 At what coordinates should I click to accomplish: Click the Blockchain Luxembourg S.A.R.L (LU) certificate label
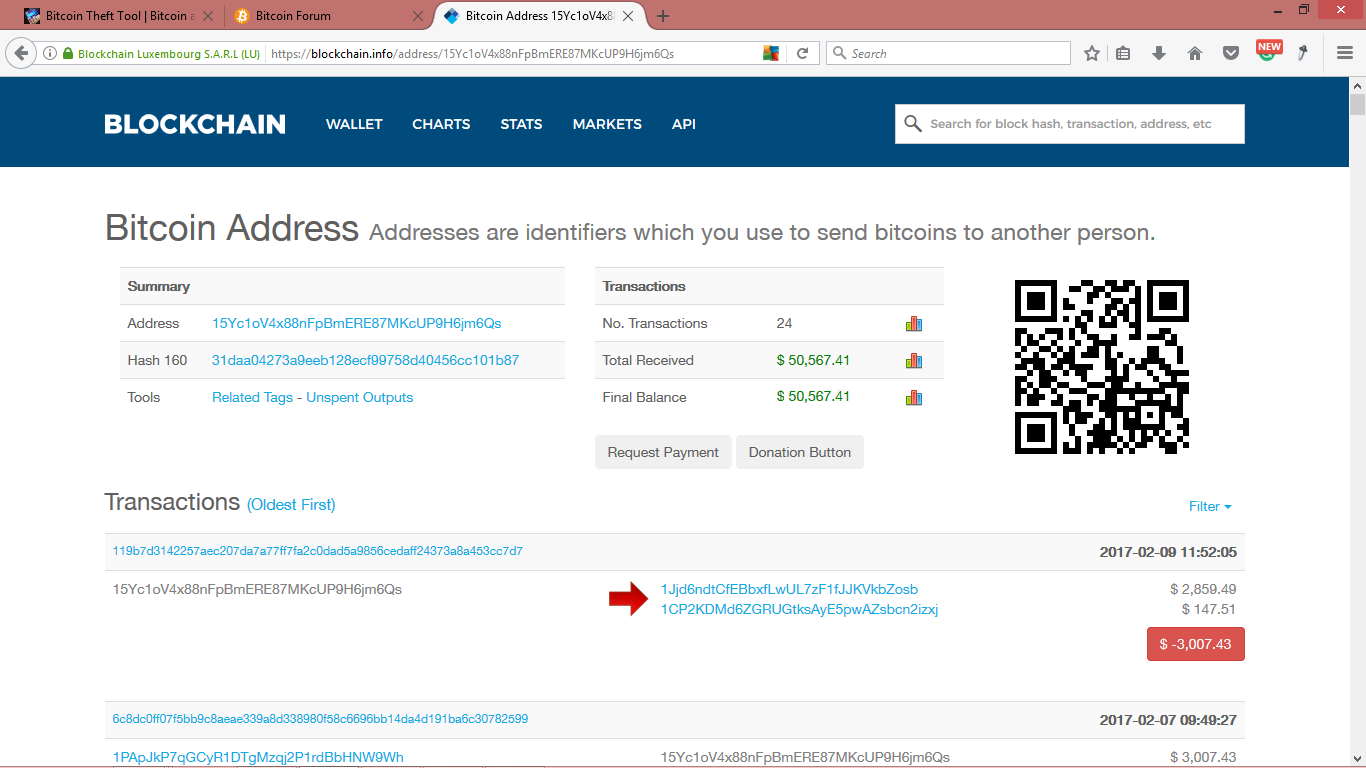click(168, 54)
